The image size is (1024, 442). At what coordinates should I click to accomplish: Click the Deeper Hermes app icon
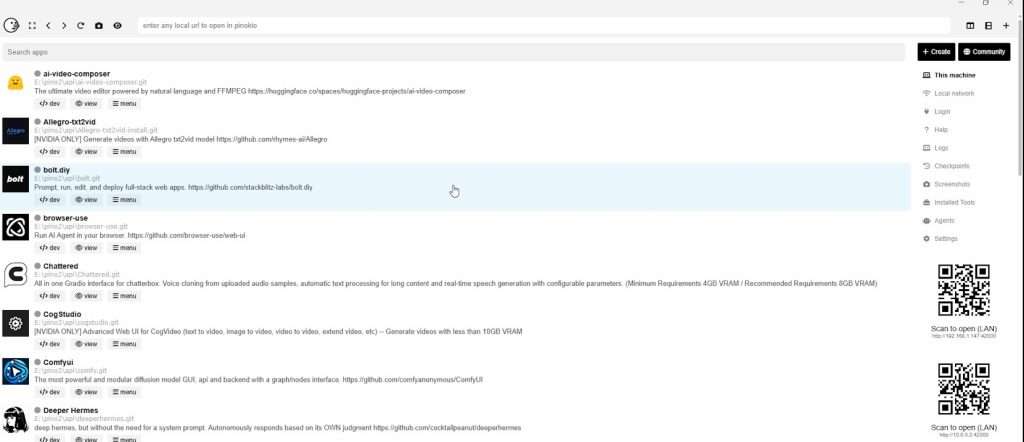tap(16, 419)
